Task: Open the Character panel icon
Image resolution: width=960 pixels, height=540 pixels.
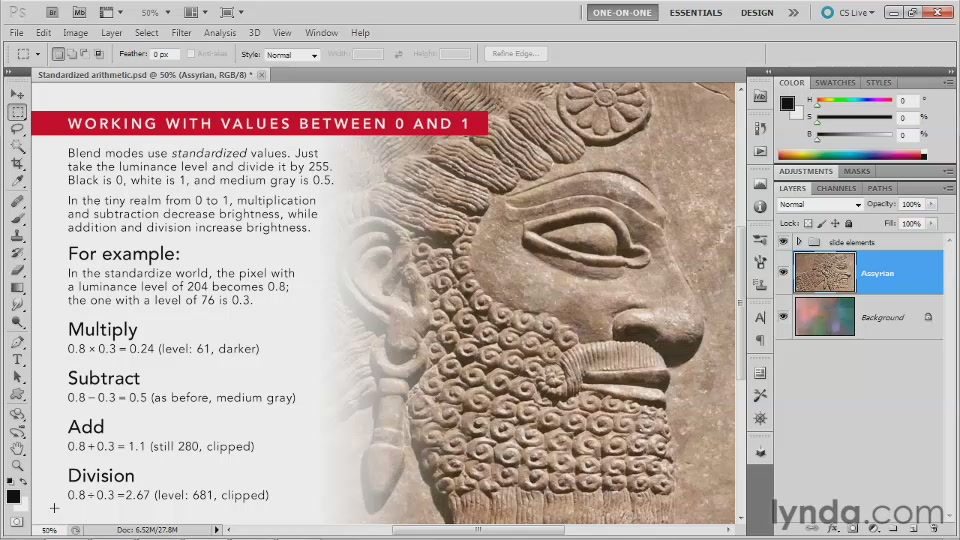Action: click(x=760, y=317)
